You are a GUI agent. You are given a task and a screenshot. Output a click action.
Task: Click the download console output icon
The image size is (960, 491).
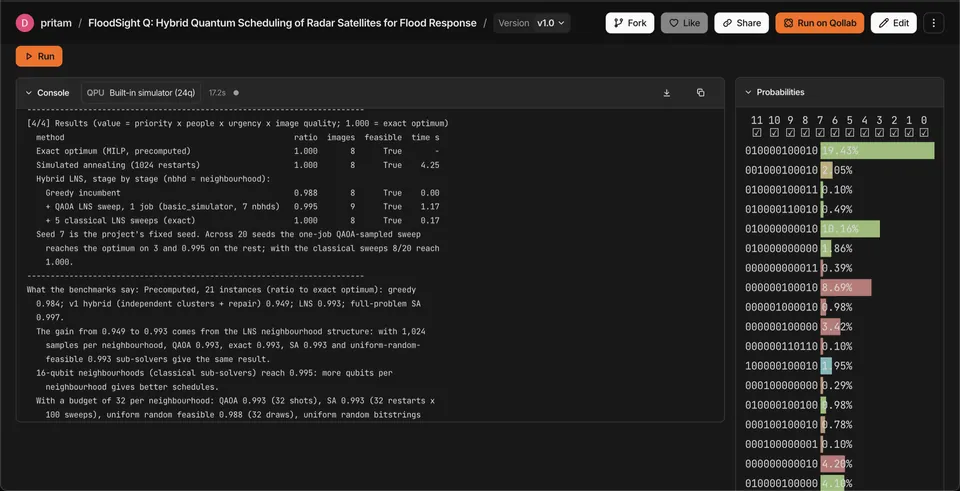[667, 93]
